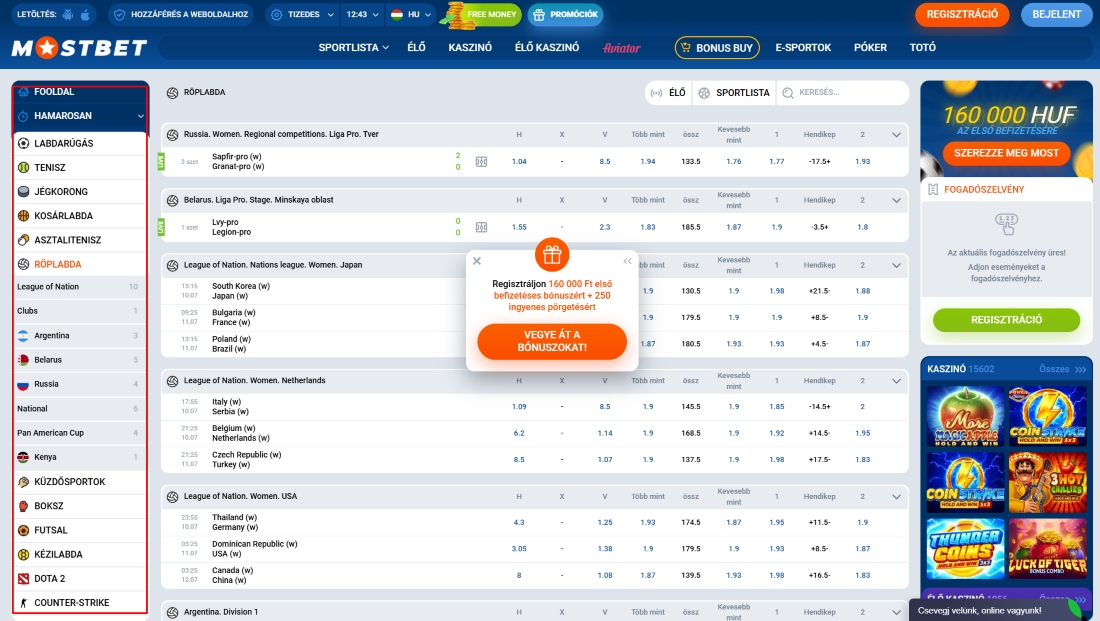Collapse Nations league Women Japan group

[x=897, y=265]
